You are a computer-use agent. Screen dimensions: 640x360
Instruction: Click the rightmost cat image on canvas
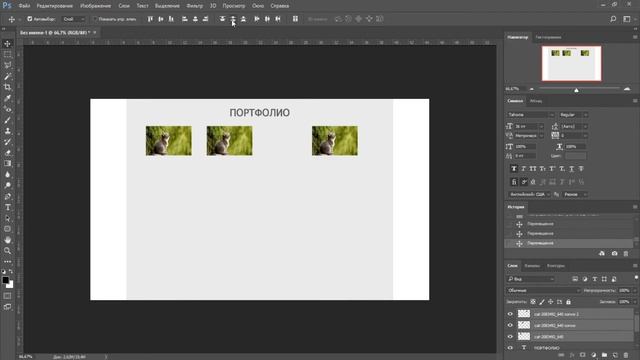coord(335,141)
